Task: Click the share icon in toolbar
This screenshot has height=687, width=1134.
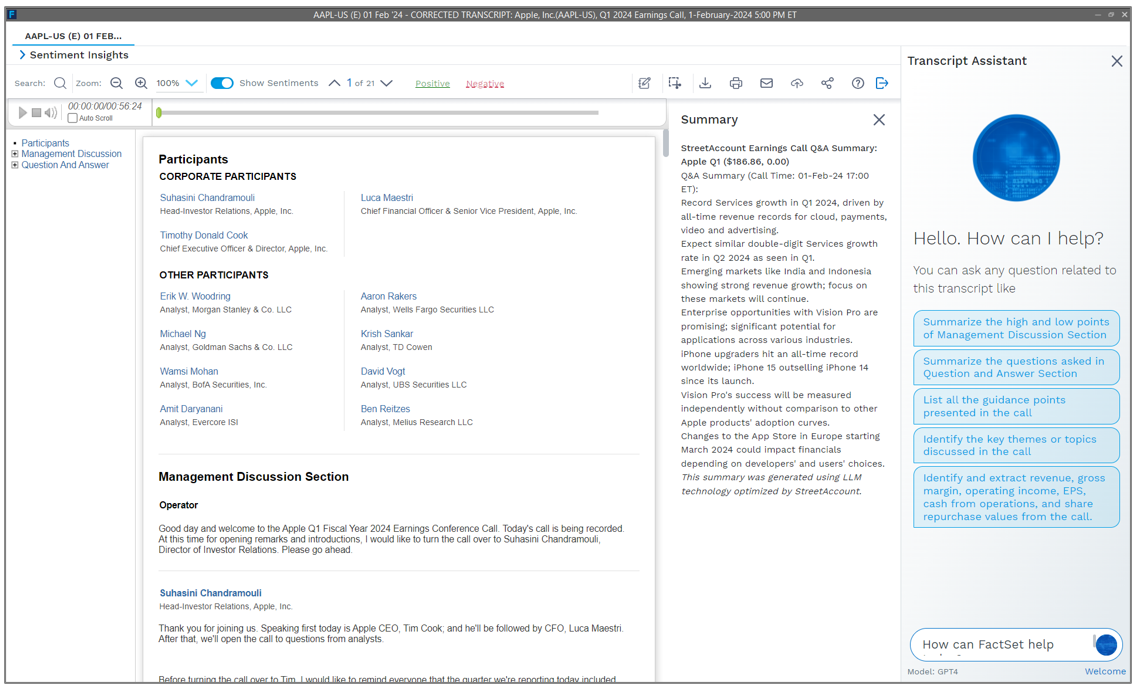Action: 827,84
